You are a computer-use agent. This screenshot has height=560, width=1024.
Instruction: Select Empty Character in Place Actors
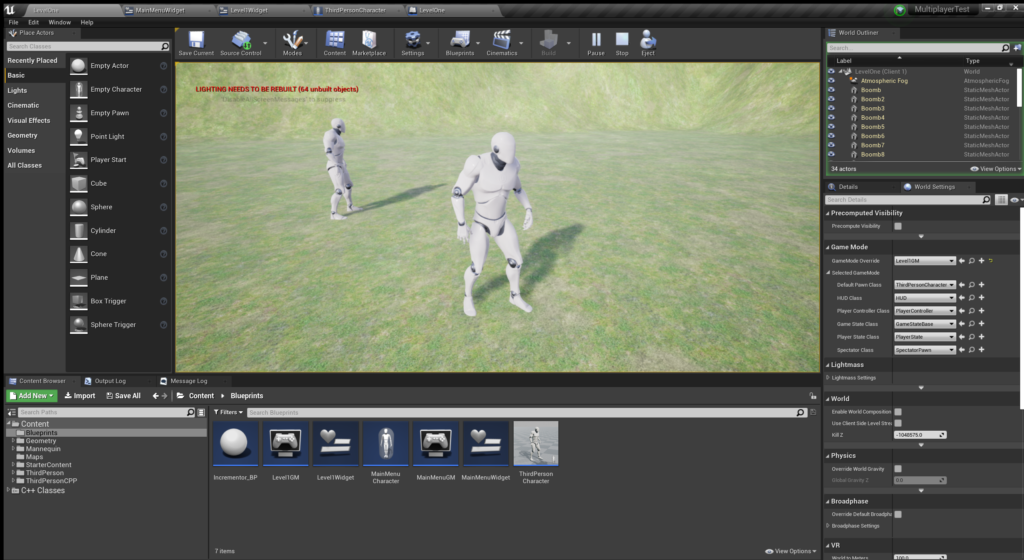[x=118, y=89]
